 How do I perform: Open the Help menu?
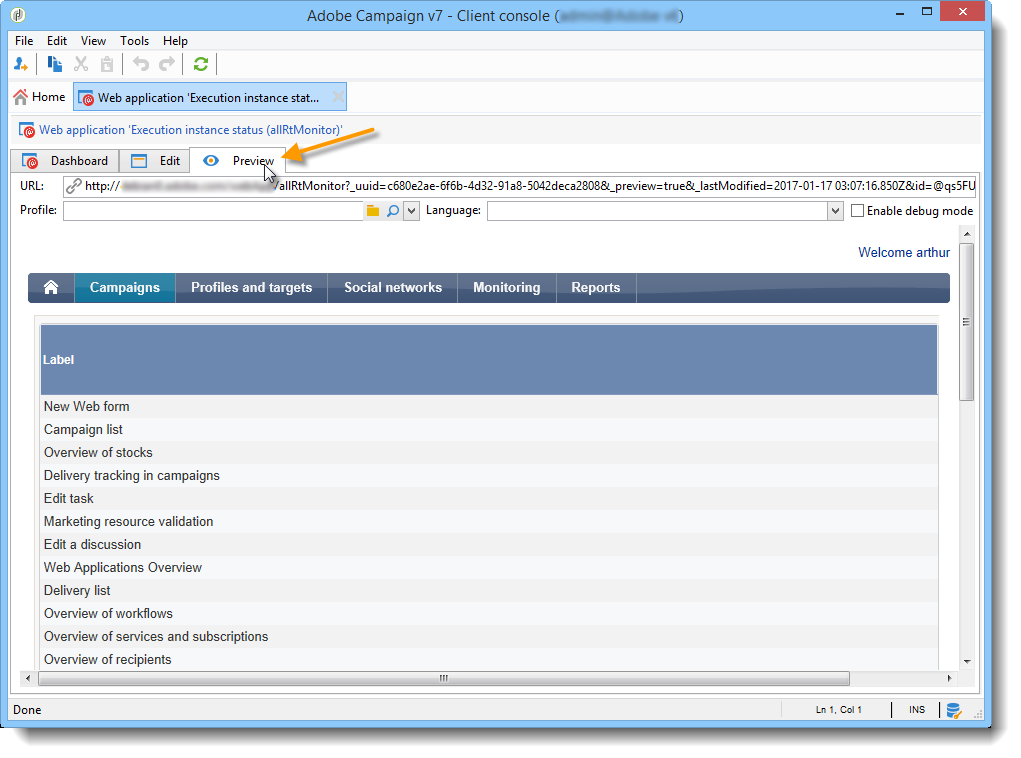(175, 40)
